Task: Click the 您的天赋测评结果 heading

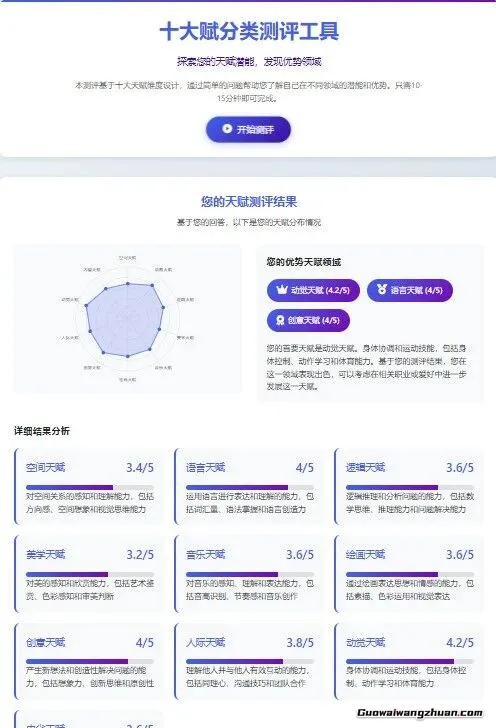Action: [x=249, y=202]
